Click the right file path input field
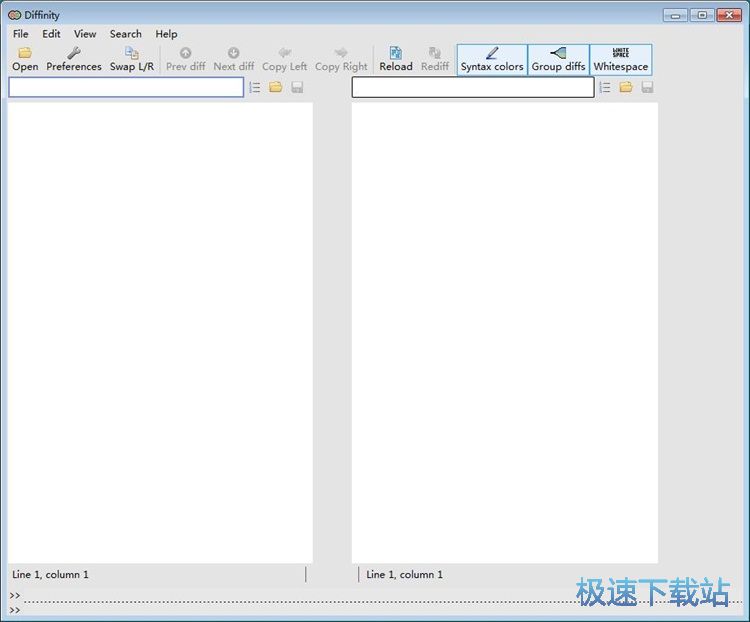The width and height of the screenshot is (750, 622). pos(472,88)
